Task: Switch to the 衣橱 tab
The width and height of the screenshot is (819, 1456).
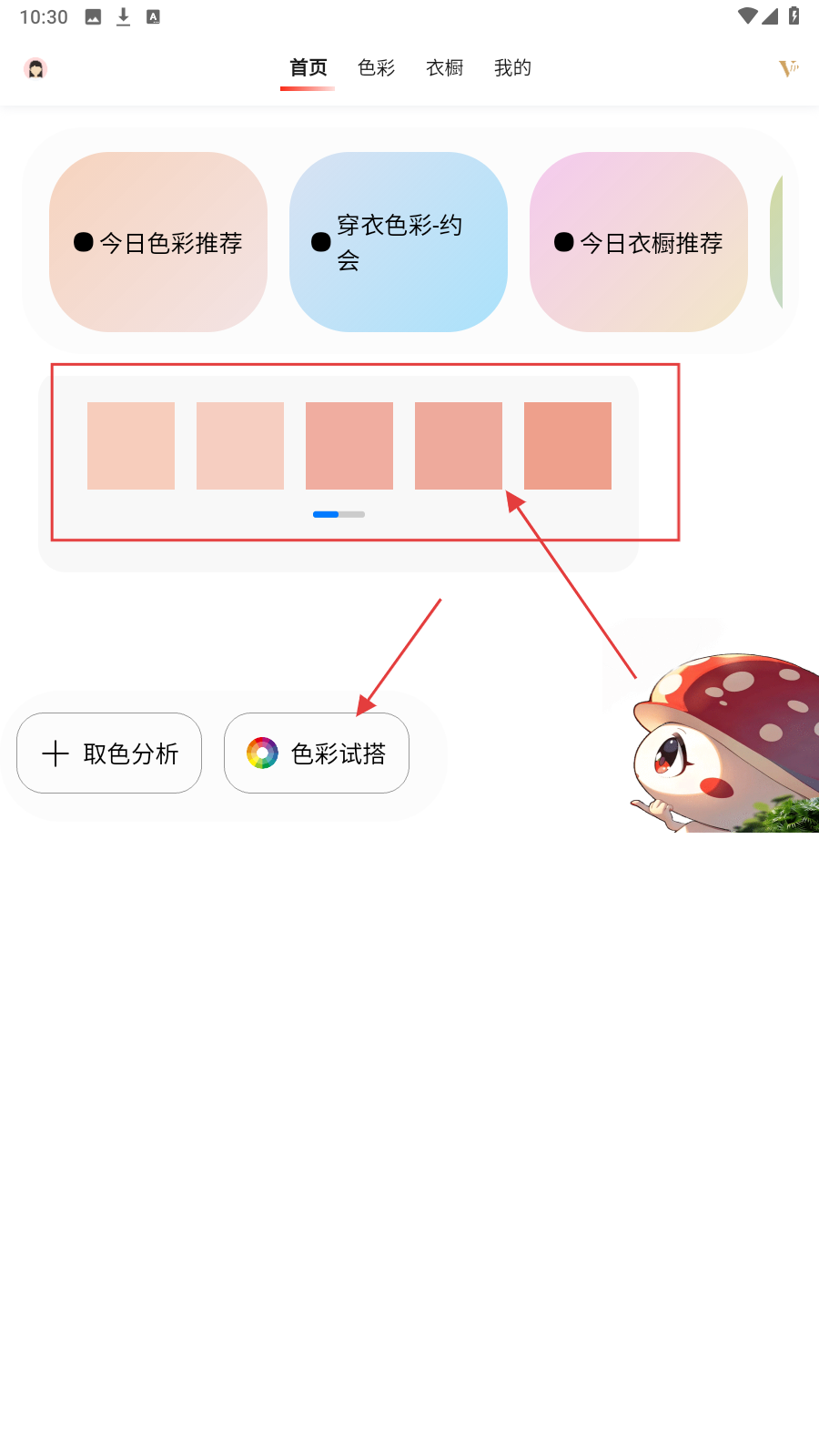Action: pyautogui.click(x=445, y=68)
